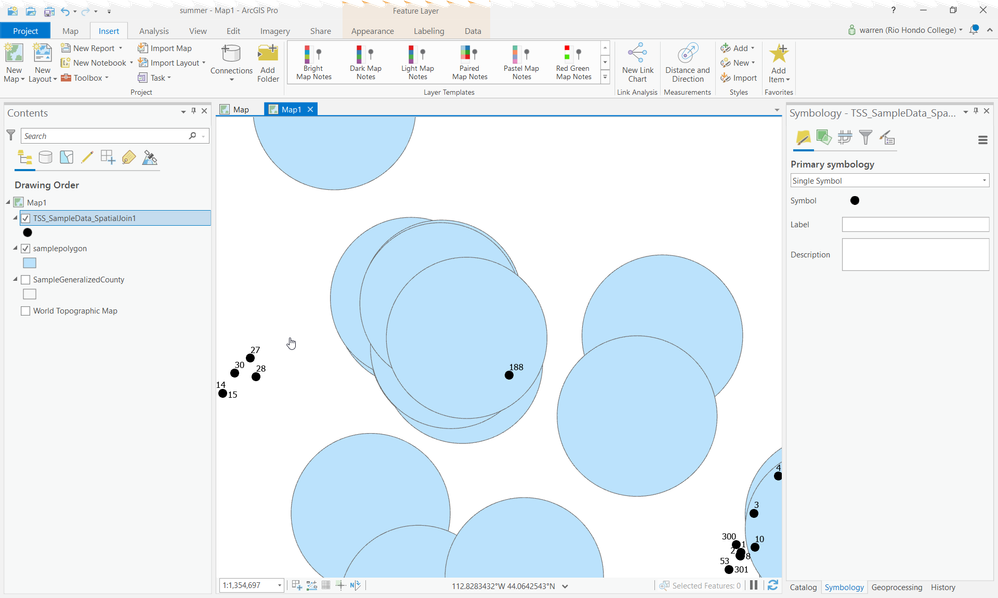Open Distance and Direction tool
This screenshot has width=998, height=598.
pos(687,63)
